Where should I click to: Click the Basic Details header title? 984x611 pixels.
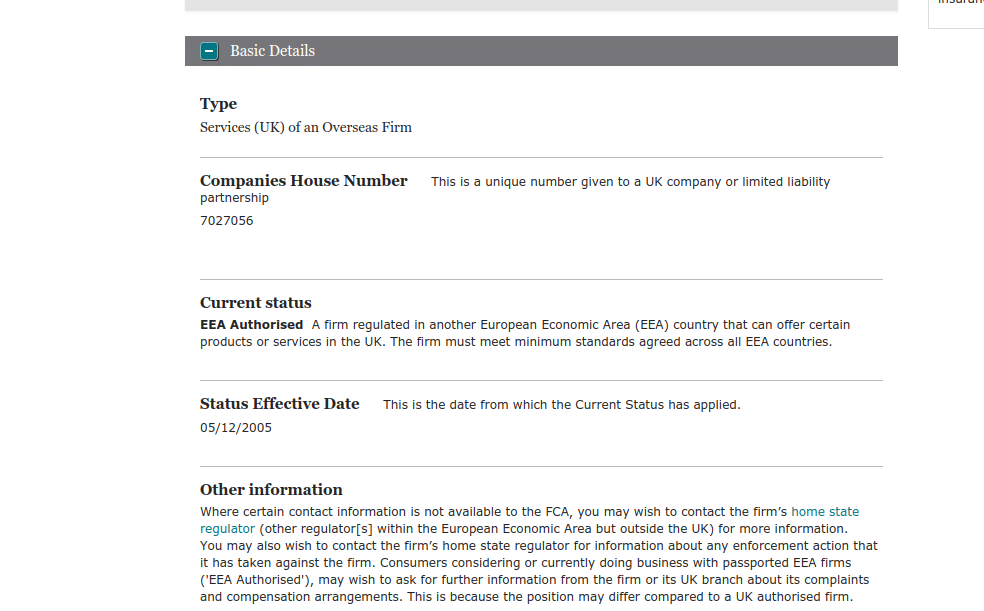(272, 51)
